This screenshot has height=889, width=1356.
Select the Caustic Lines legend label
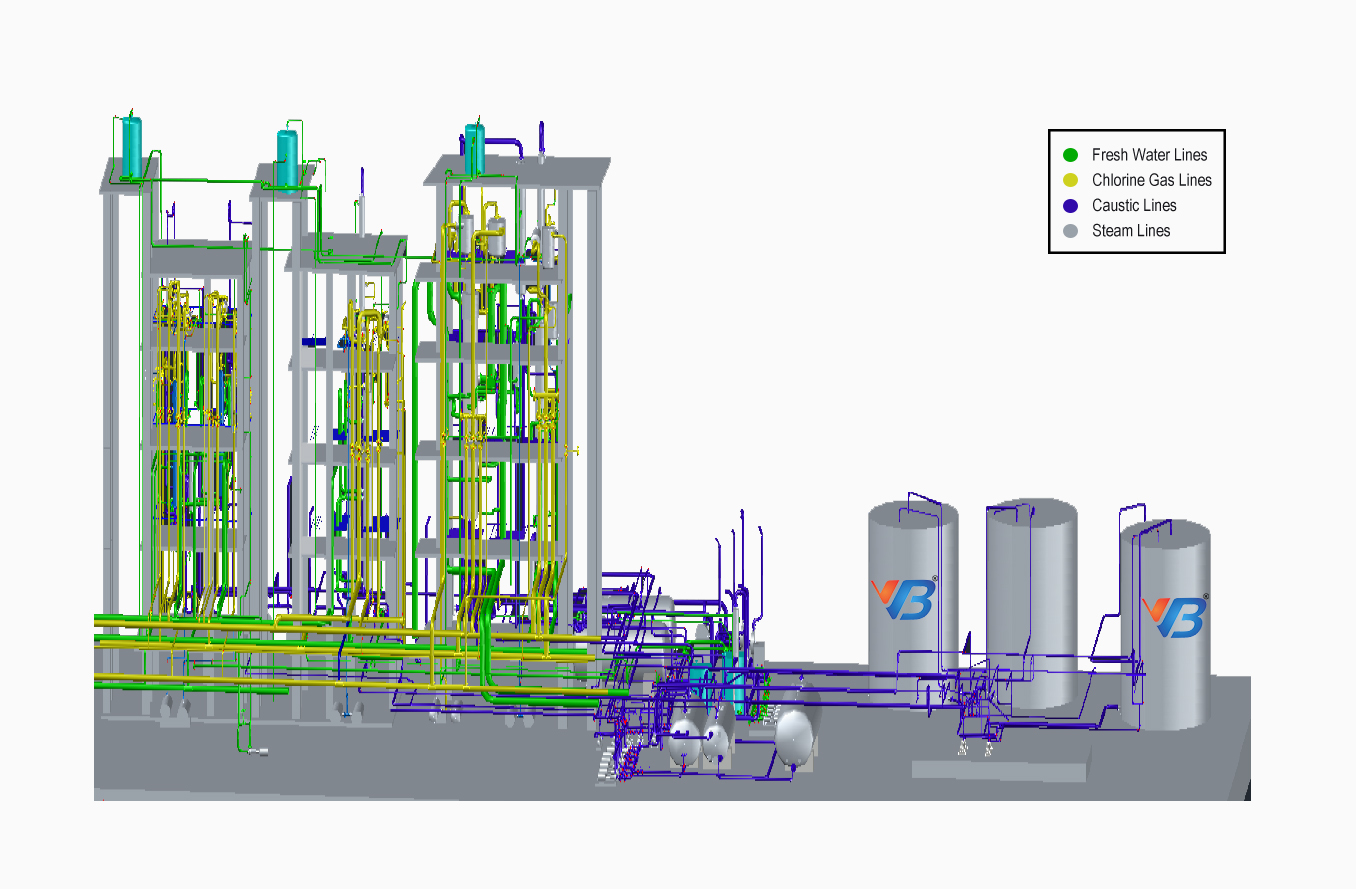pos(1134,205)
